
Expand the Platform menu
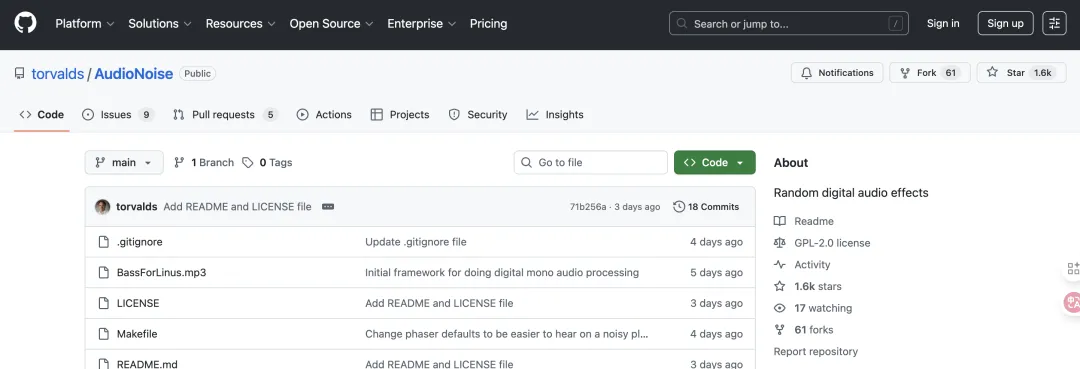click(x=84, y=23)
